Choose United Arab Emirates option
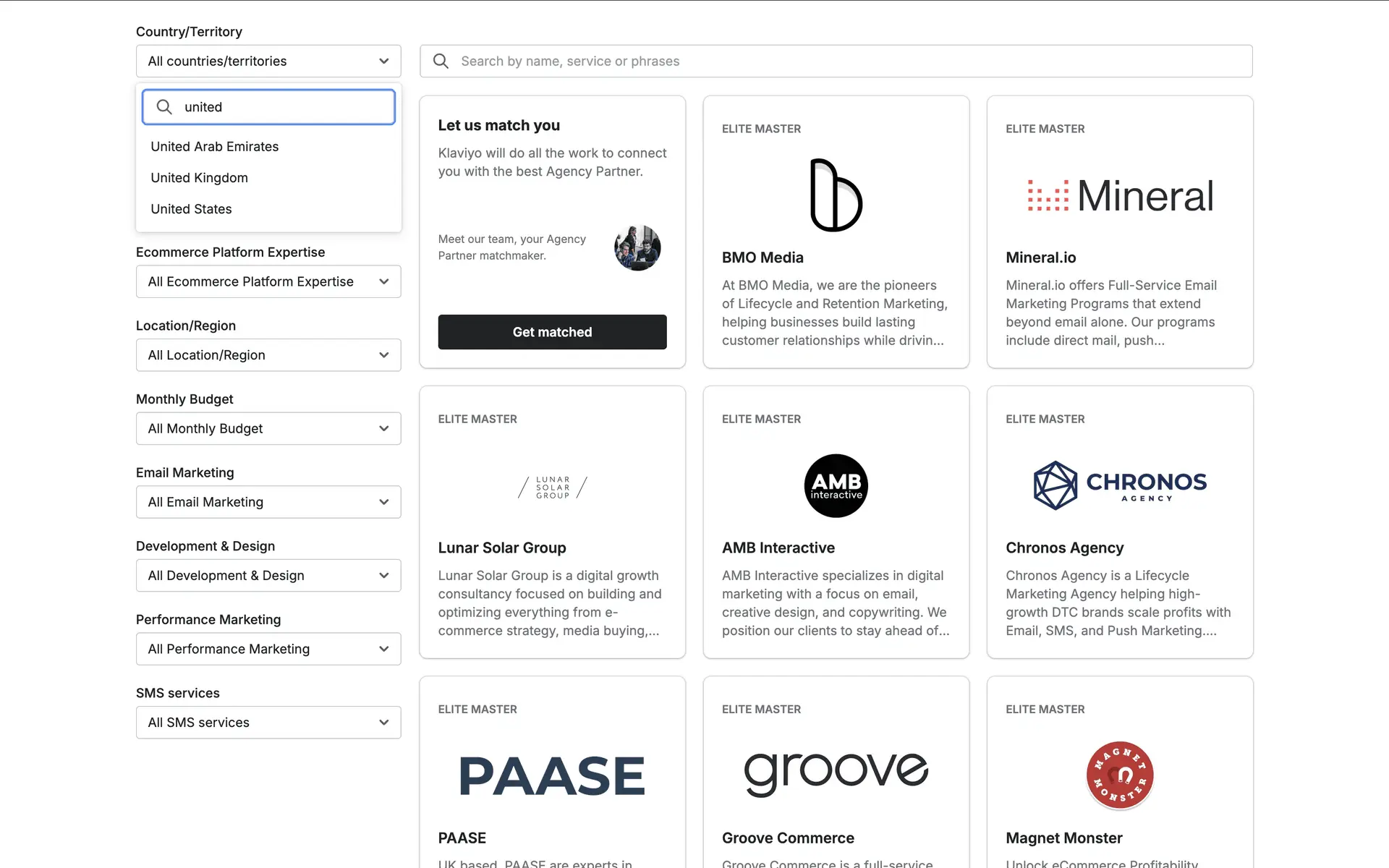This screenshot has height=868, width=1389. 214,147
